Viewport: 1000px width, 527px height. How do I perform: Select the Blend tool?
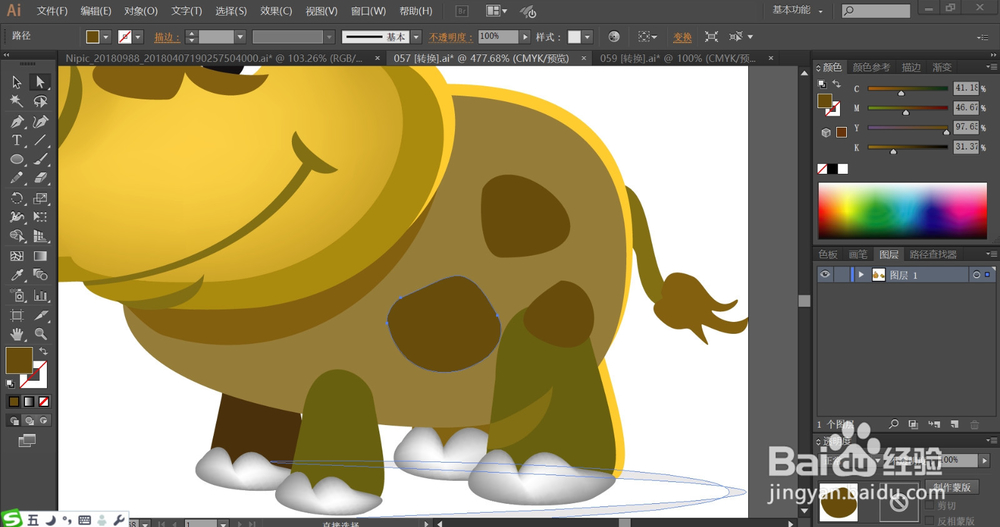[x=40, y=275]
